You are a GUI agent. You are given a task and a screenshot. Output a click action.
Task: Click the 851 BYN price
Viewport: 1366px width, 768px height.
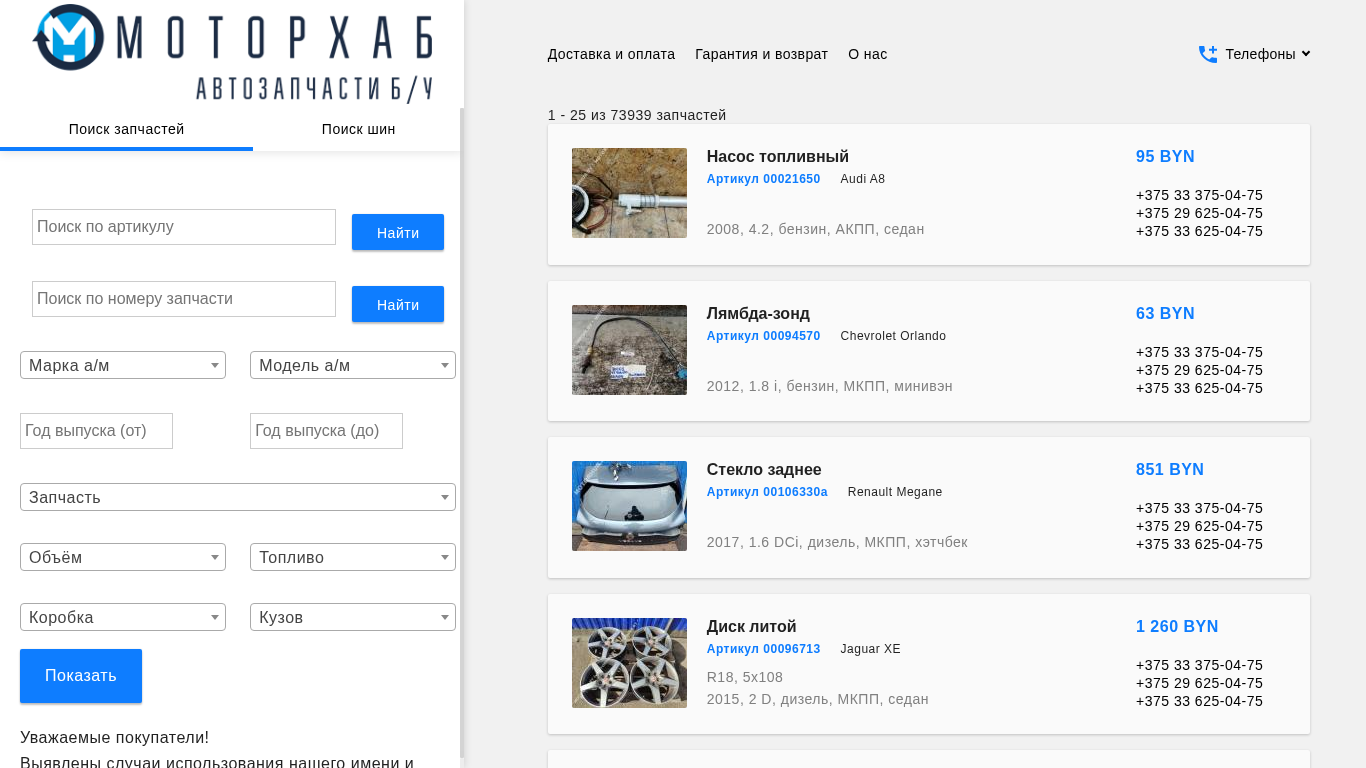point(1170,469)
